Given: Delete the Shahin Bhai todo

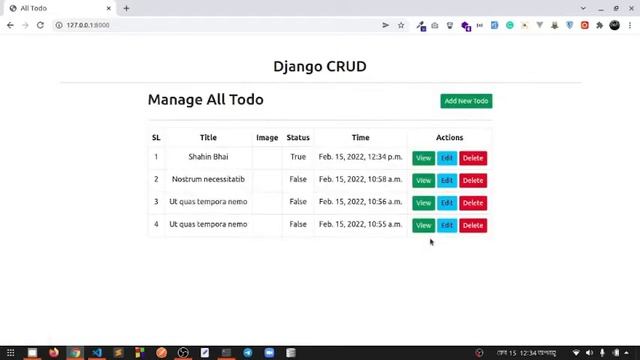Looking at the screenshot, I should [473, 158].
